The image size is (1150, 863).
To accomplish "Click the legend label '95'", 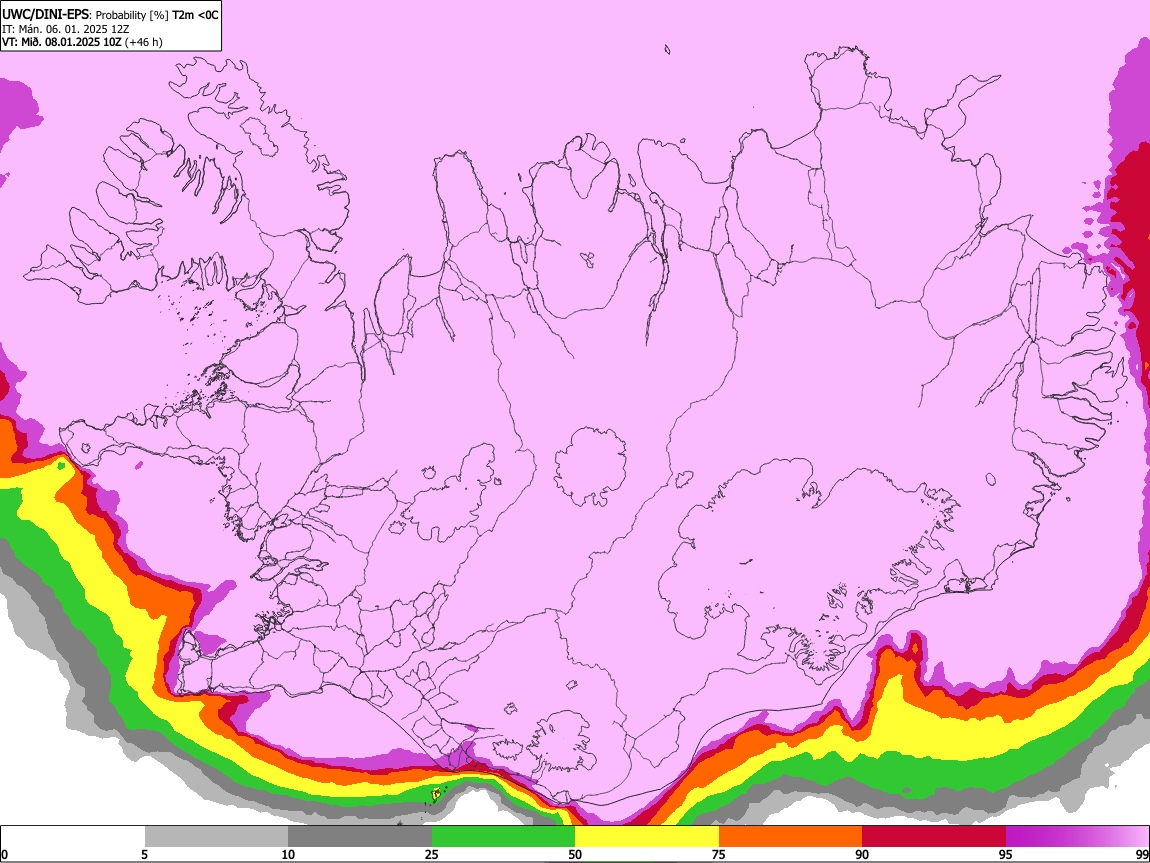I will [x=1006, y=854].
